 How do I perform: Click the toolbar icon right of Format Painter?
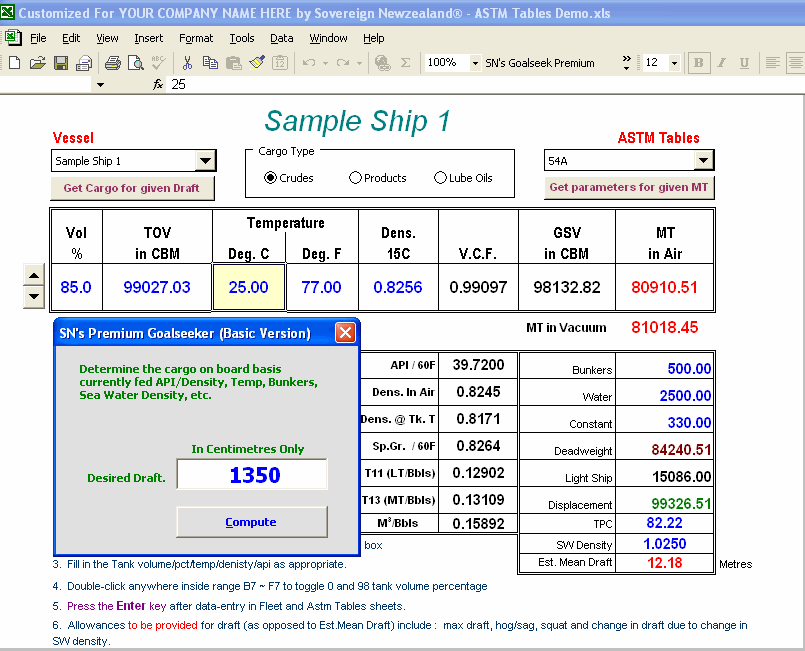point(280,63)
